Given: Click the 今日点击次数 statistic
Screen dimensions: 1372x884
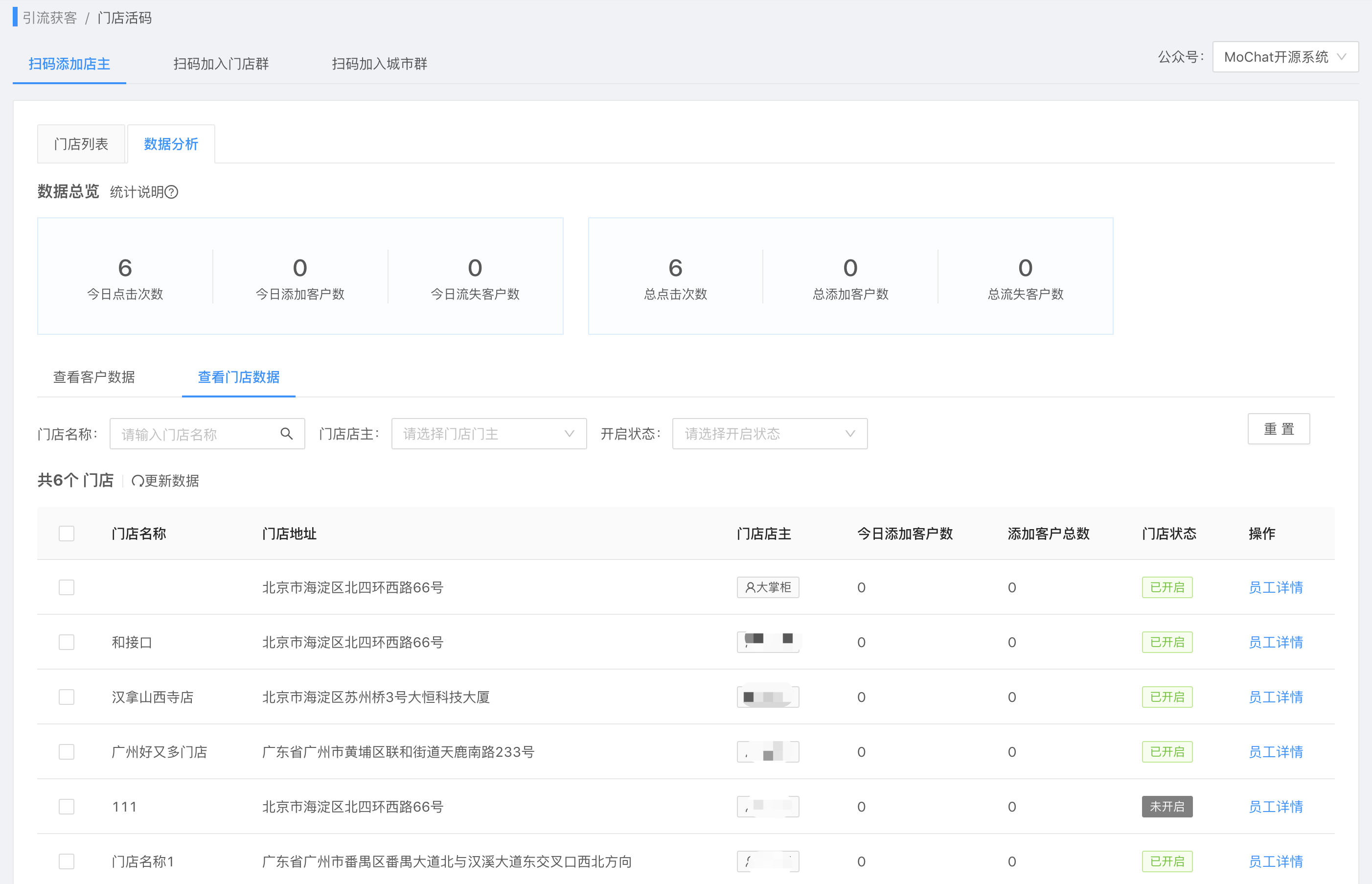Looking at the screenshot, I should (x=125, y=279).
